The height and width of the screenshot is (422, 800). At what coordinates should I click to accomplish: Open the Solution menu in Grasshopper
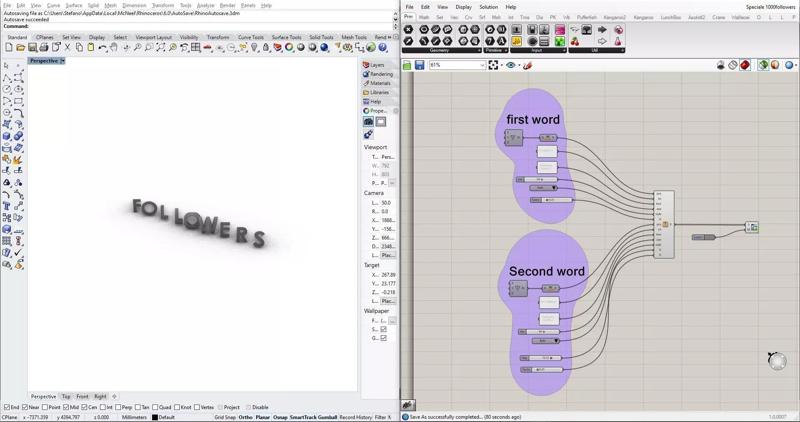coord(488,7)
